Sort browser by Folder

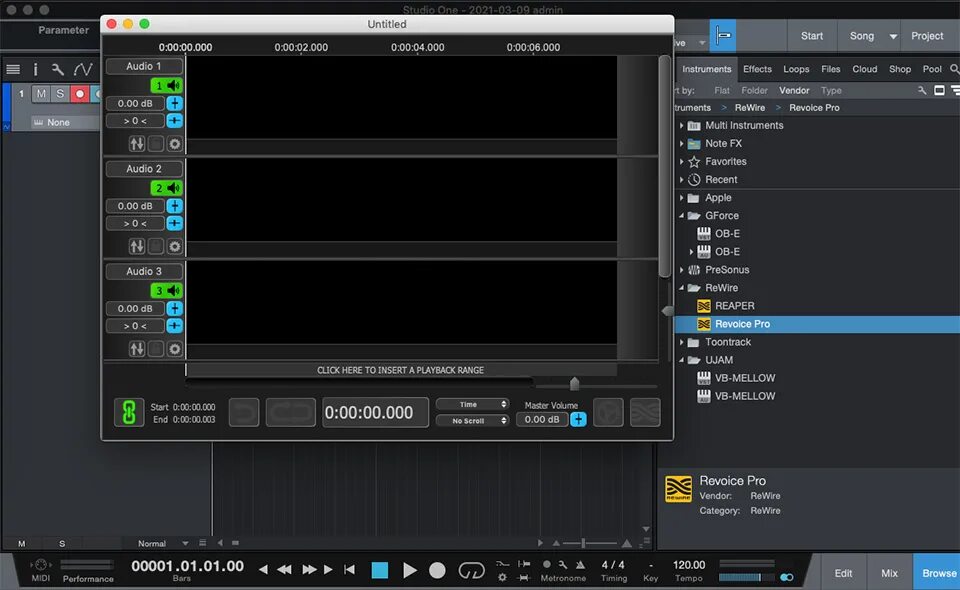(754, 91)
